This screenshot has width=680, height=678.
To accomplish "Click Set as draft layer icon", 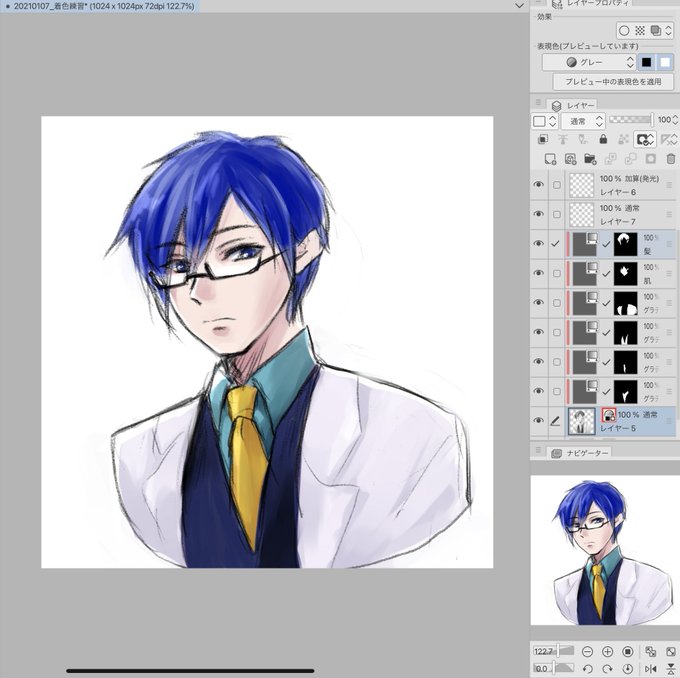I will tap(583, 139).
